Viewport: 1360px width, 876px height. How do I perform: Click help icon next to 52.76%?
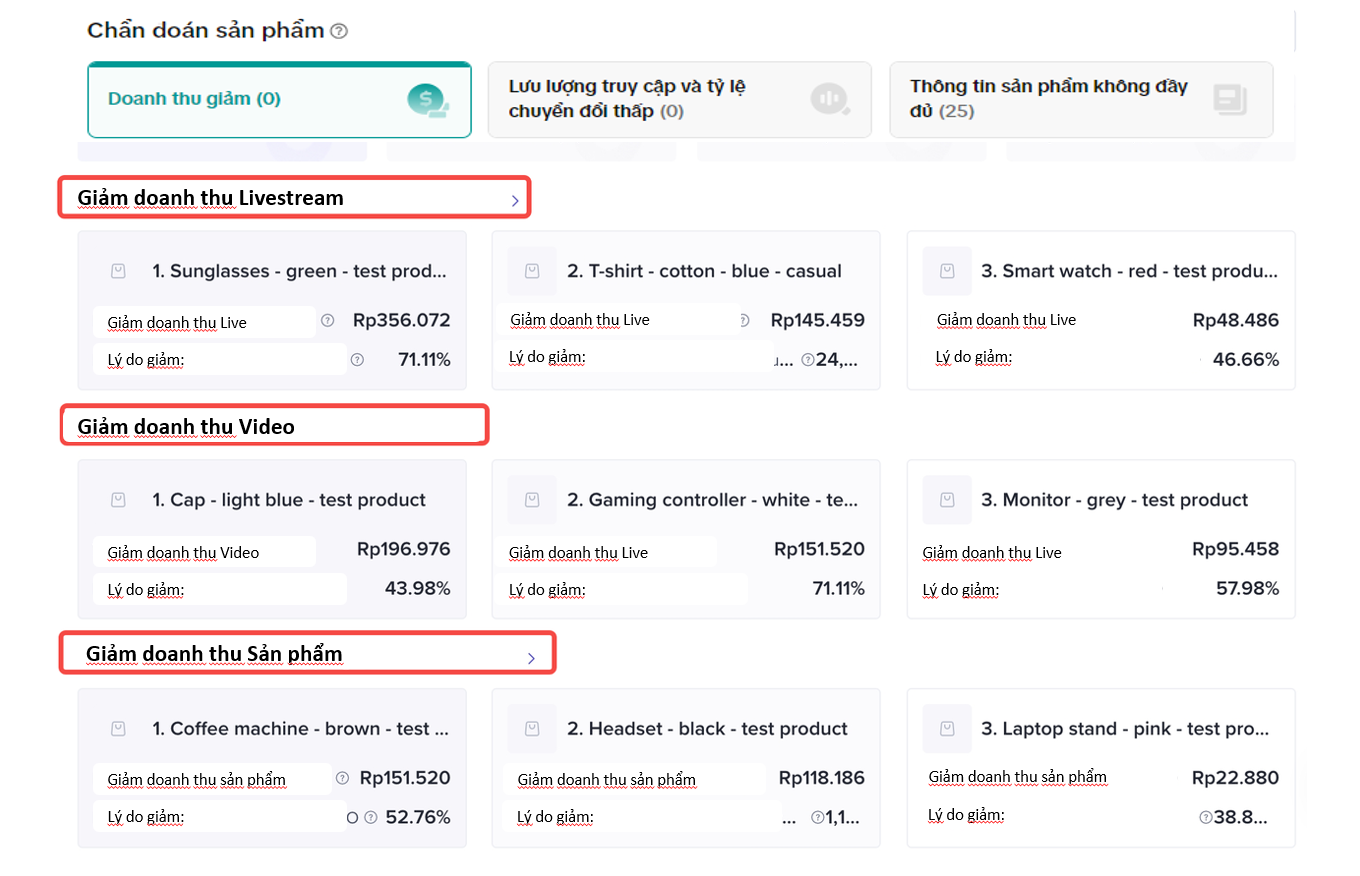tap(371, 817)
